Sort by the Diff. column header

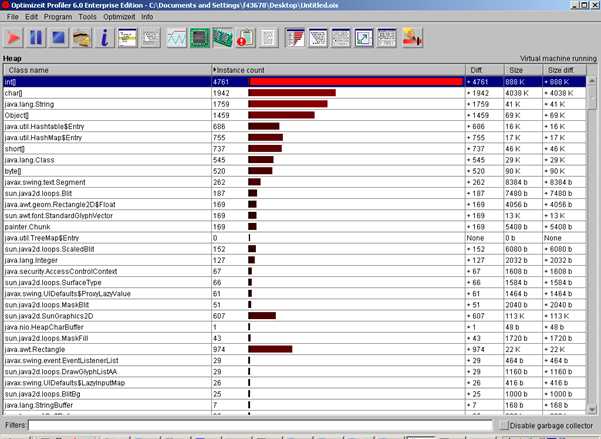click(x=485, y=70)
